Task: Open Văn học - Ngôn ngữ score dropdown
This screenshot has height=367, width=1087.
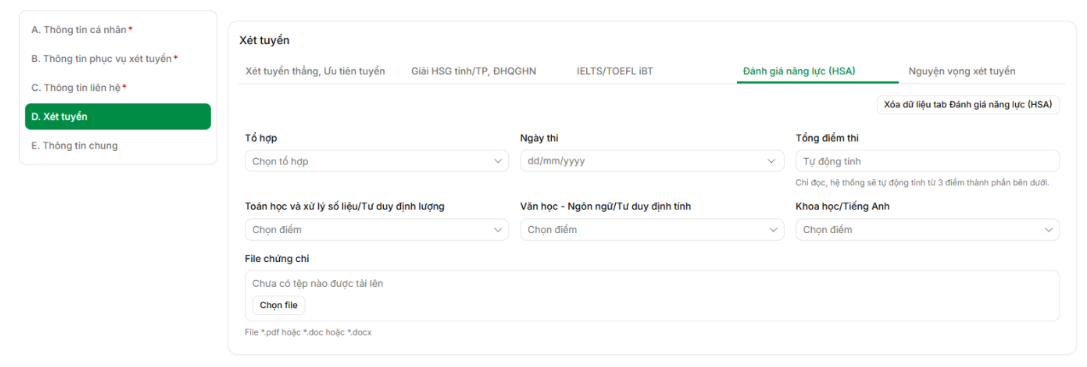Action: coord(652,230)
